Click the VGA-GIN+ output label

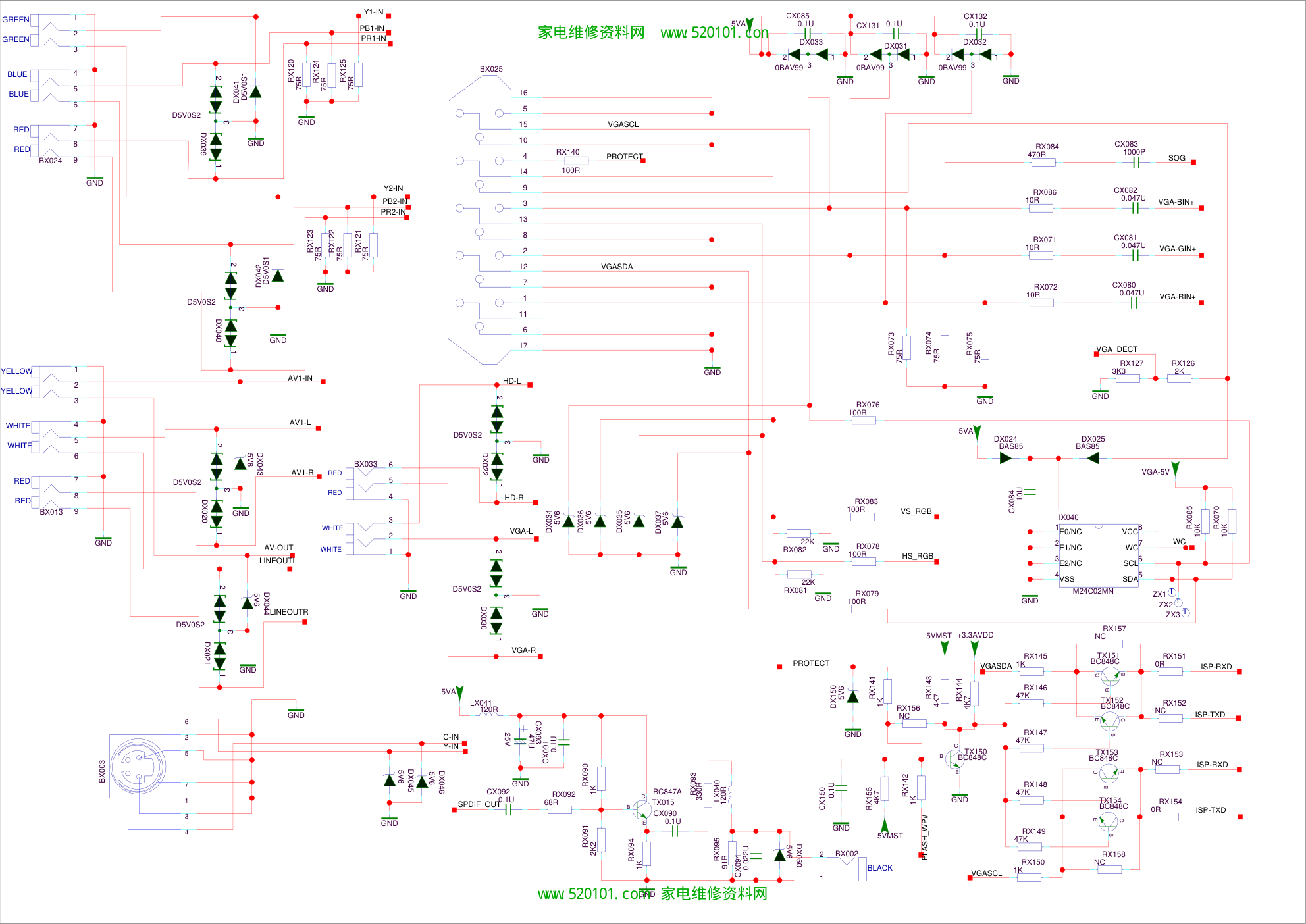tap(1178, 249)
